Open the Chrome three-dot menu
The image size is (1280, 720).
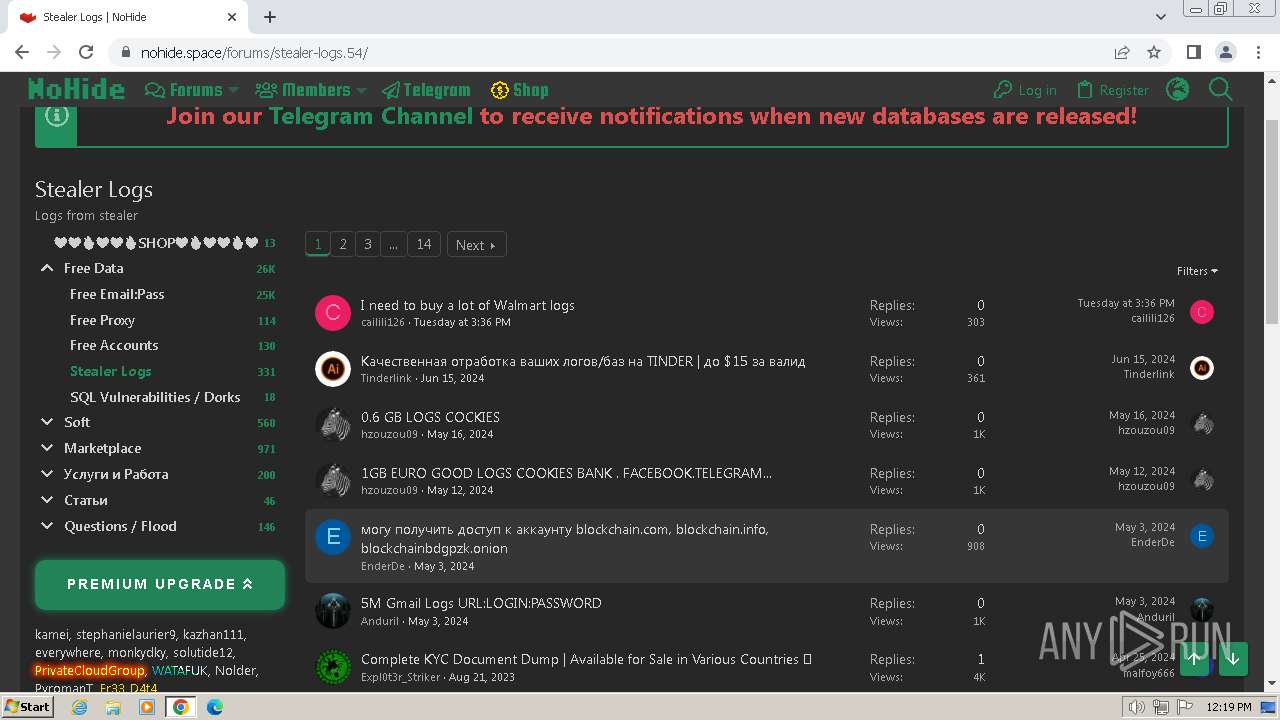pyautogui.click(x=1257, y=52)
